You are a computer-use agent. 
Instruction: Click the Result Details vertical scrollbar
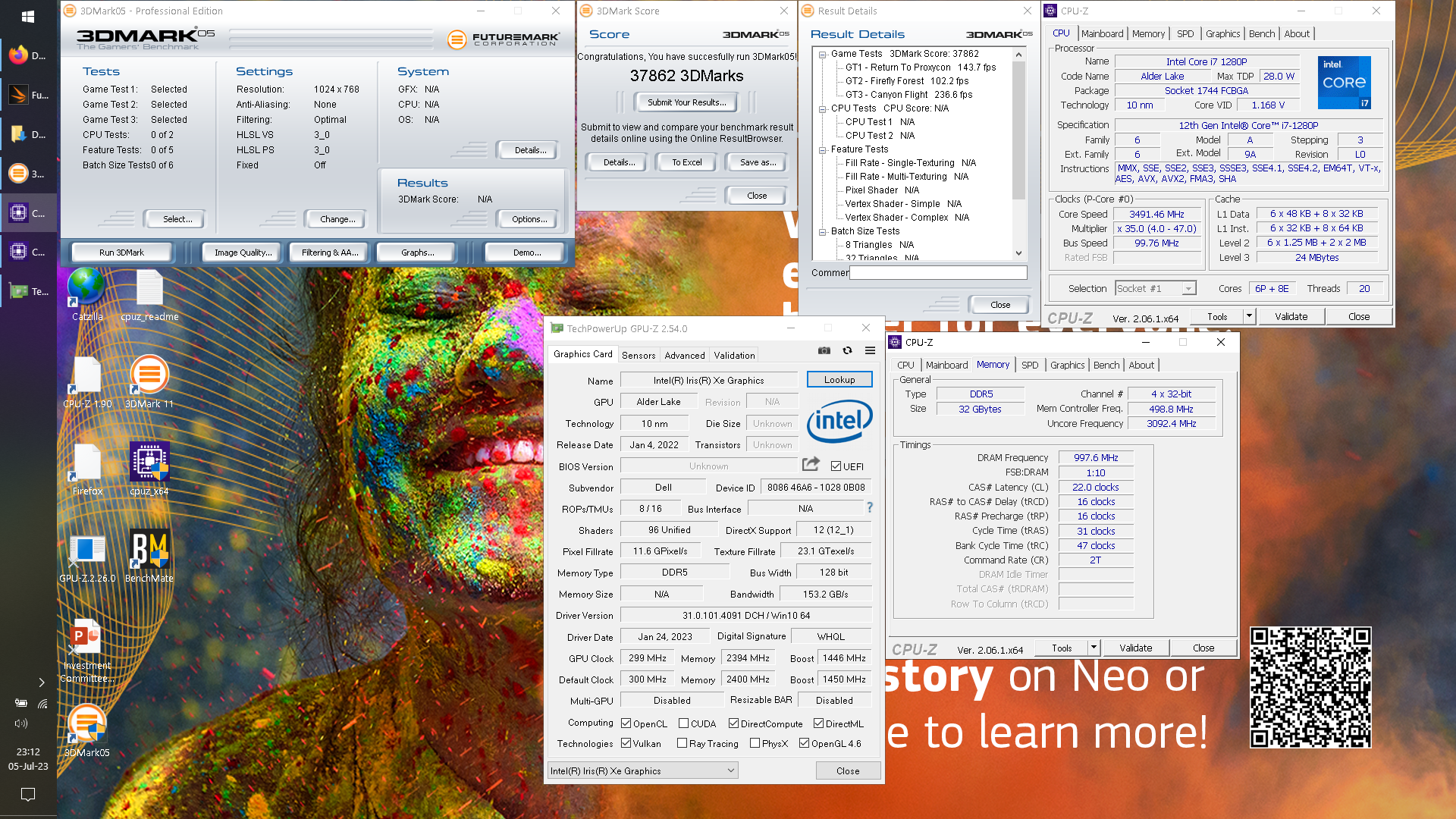pyautogui.click(x=1018, y=154)
